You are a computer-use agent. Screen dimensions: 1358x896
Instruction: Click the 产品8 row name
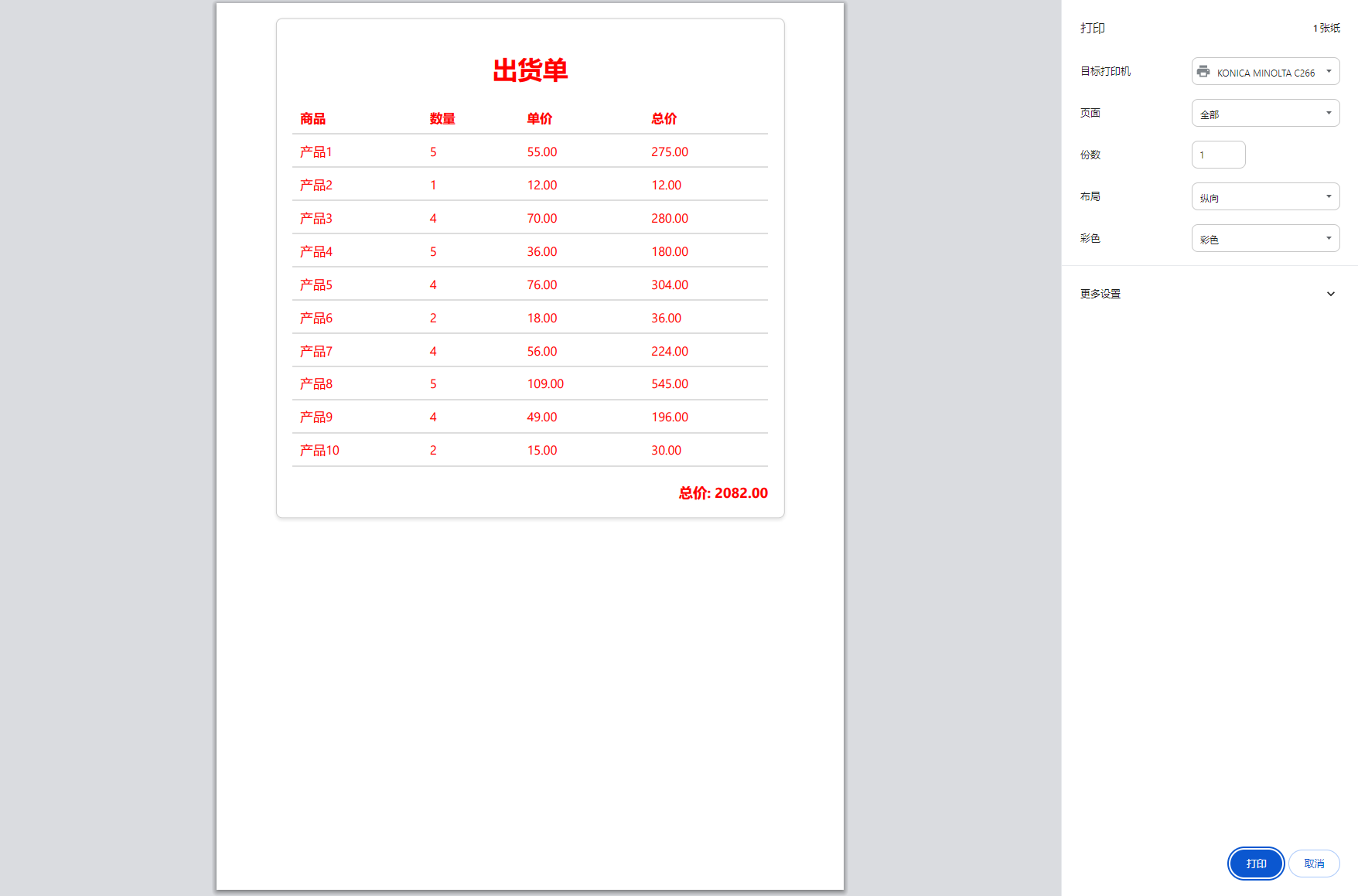click(316, 383)
